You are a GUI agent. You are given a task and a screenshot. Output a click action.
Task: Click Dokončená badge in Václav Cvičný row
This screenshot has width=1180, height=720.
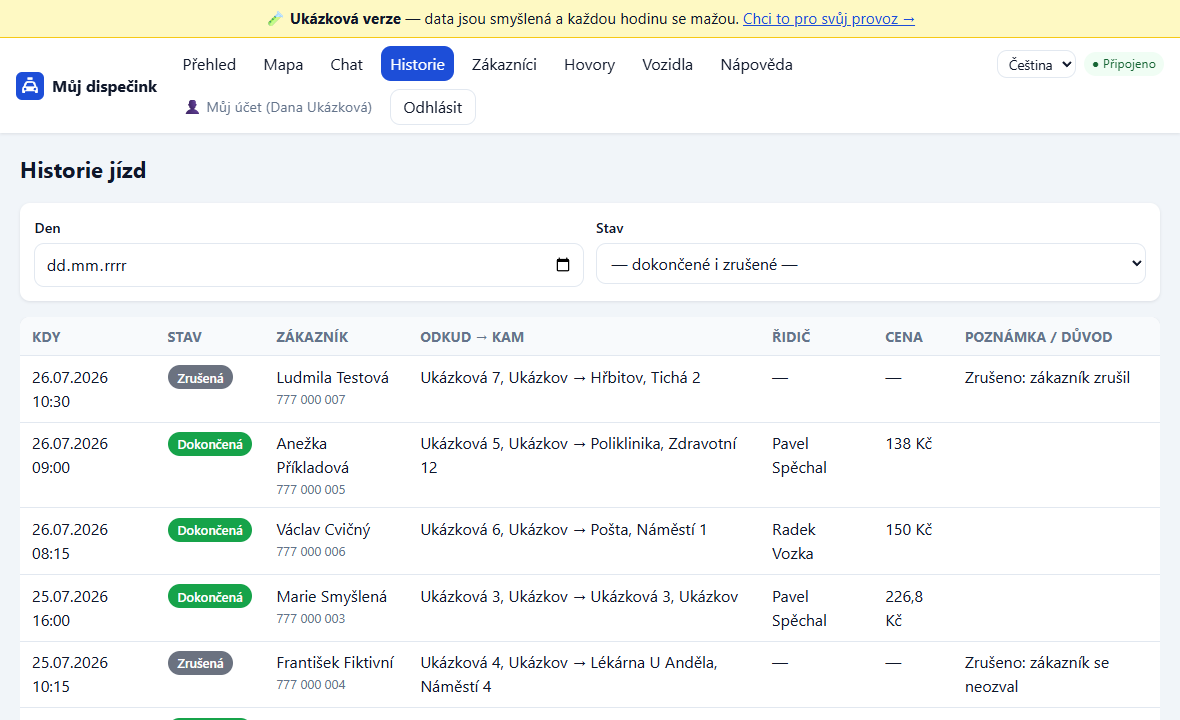point(210,530)
